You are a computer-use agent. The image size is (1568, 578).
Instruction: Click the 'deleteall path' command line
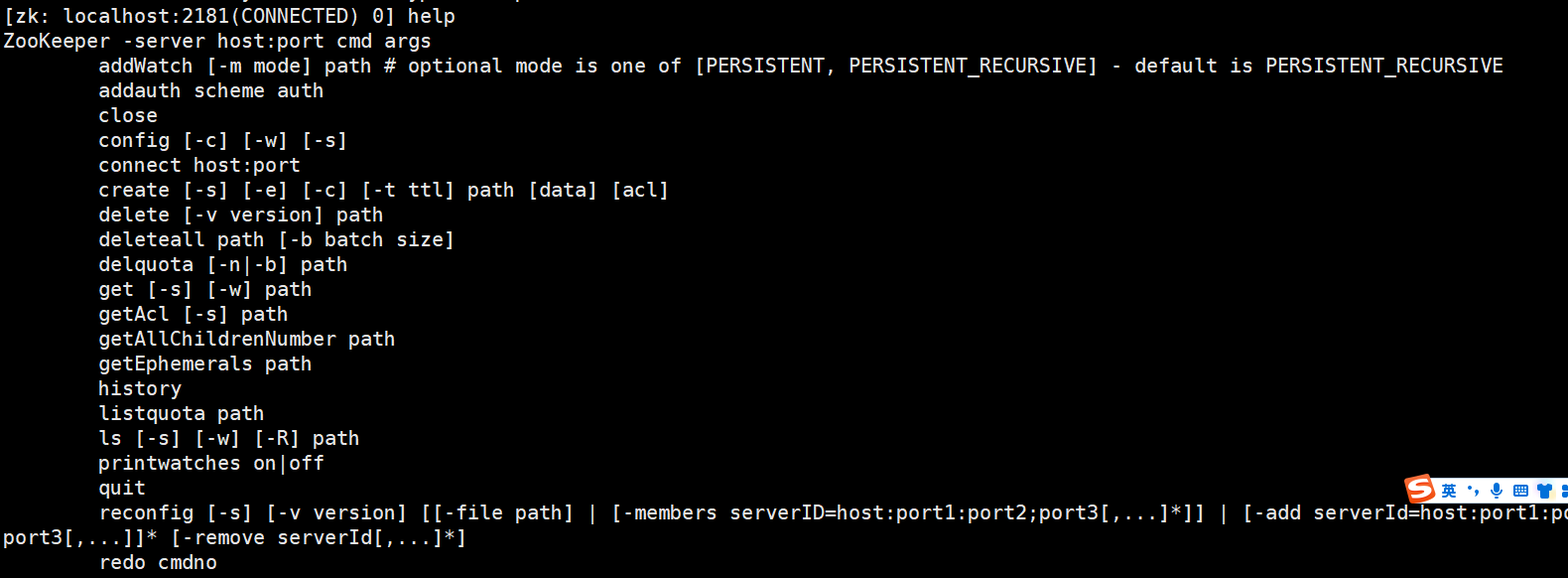(x=276, y=240)
